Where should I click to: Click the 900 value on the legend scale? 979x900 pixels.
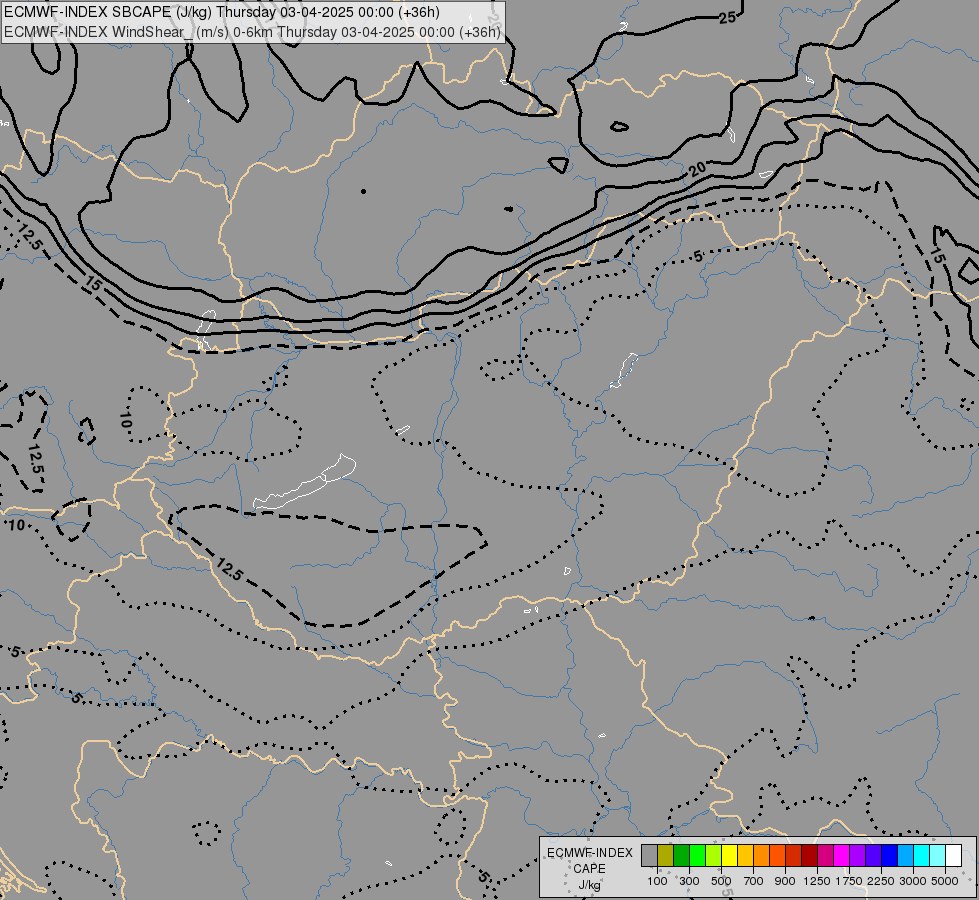click(x=785, y=881)
